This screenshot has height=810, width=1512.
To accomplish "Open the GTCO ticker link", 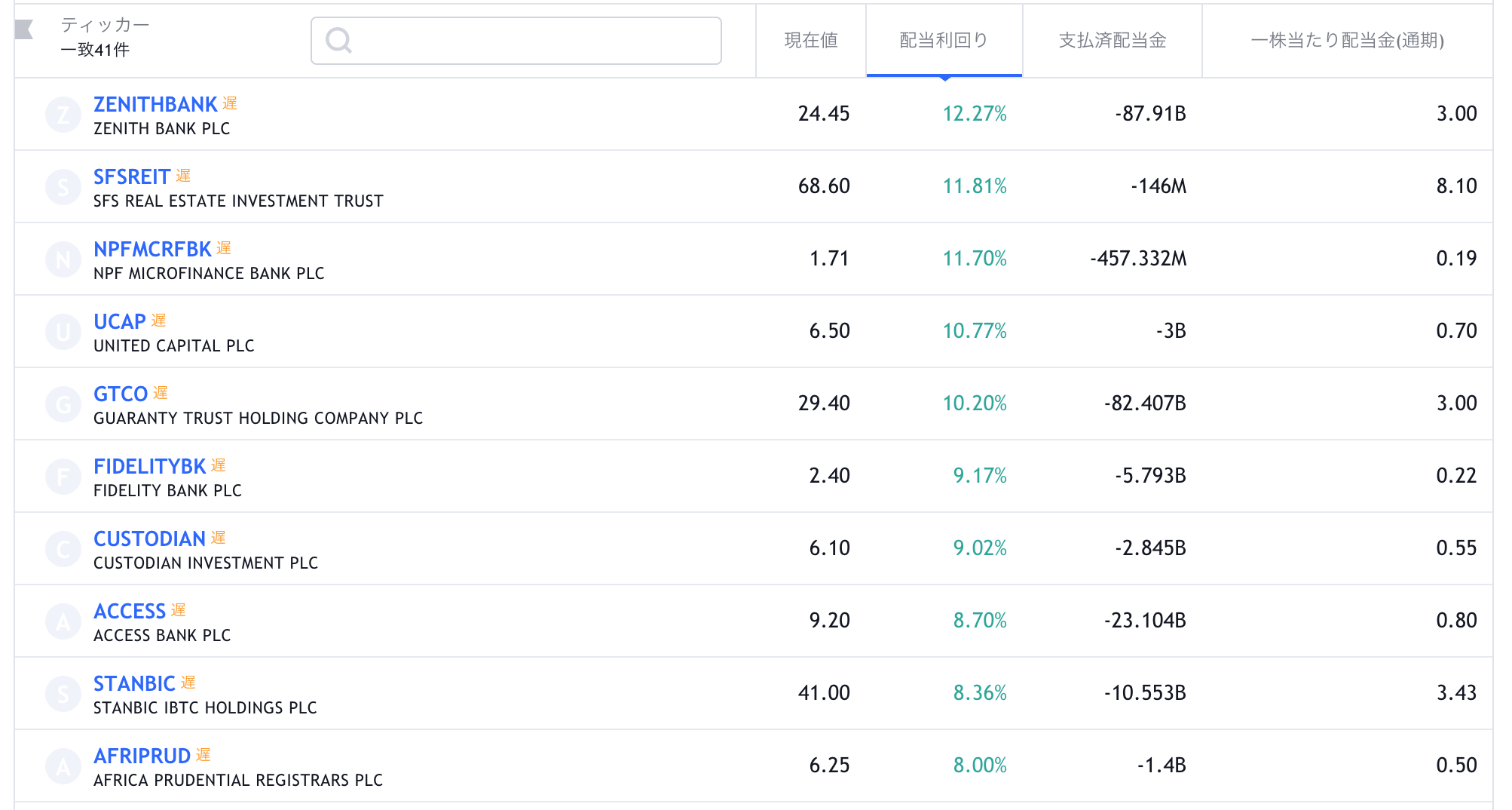I will pyautogui.click(x=121, y=394).
